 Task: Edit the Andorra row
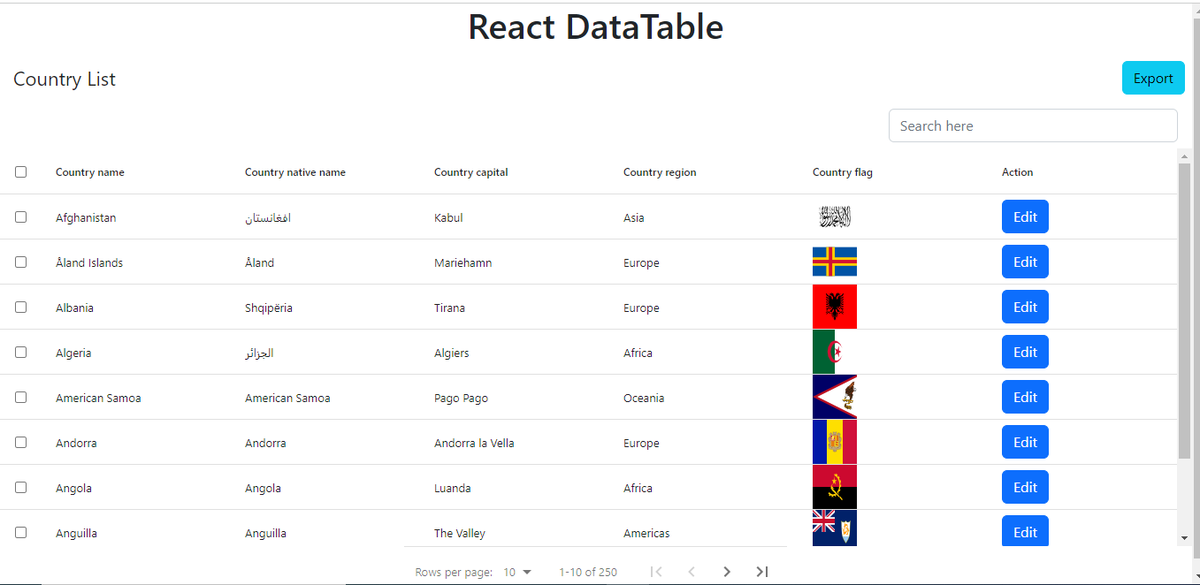[x=1025, y=442]
